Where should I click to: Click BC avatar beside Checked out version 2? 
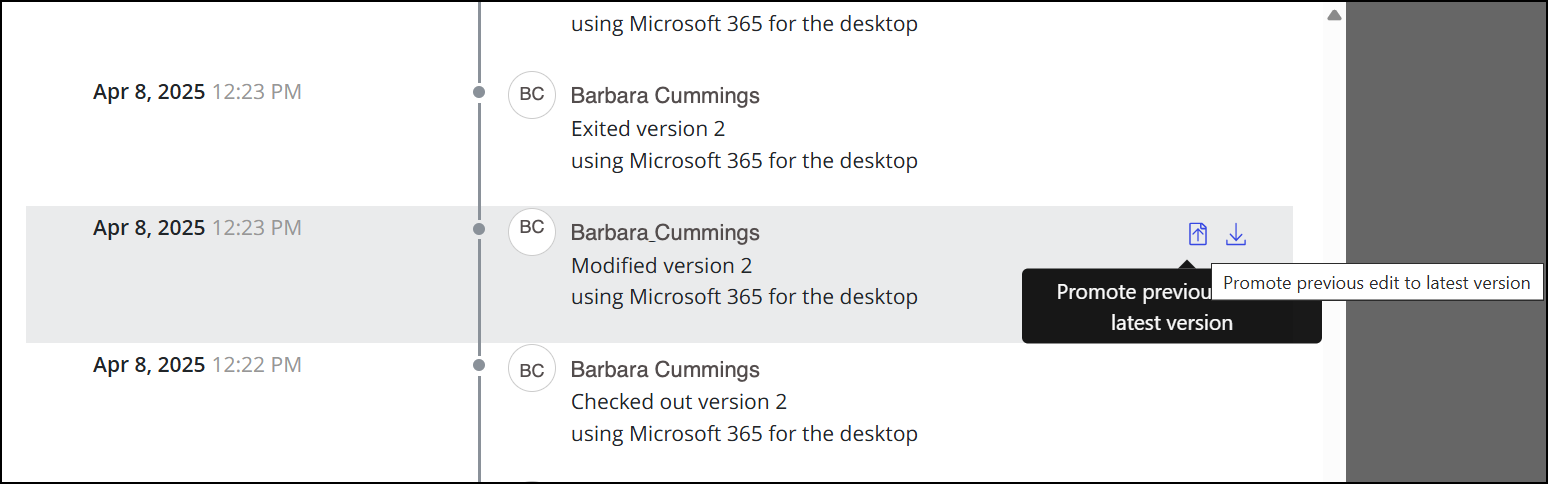[532, 369]
